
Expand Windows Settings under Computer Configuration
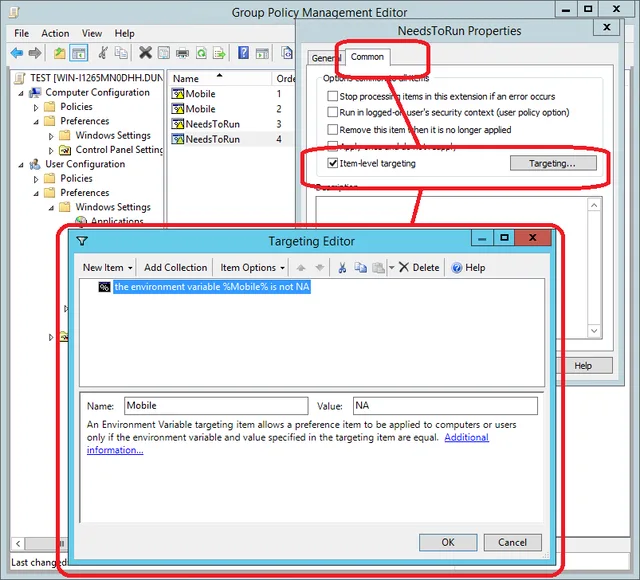(x=51, y=136)
